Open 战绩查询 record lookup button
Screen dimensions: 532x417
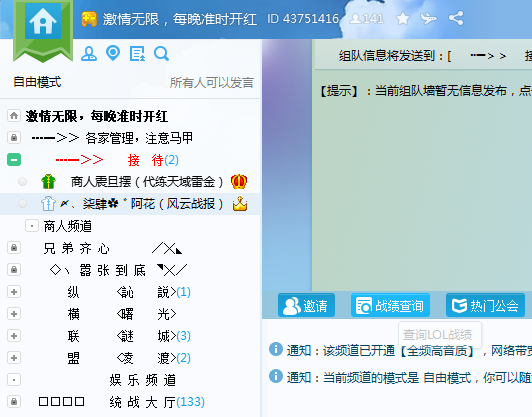pyautogui.click(x=391, y=305)
